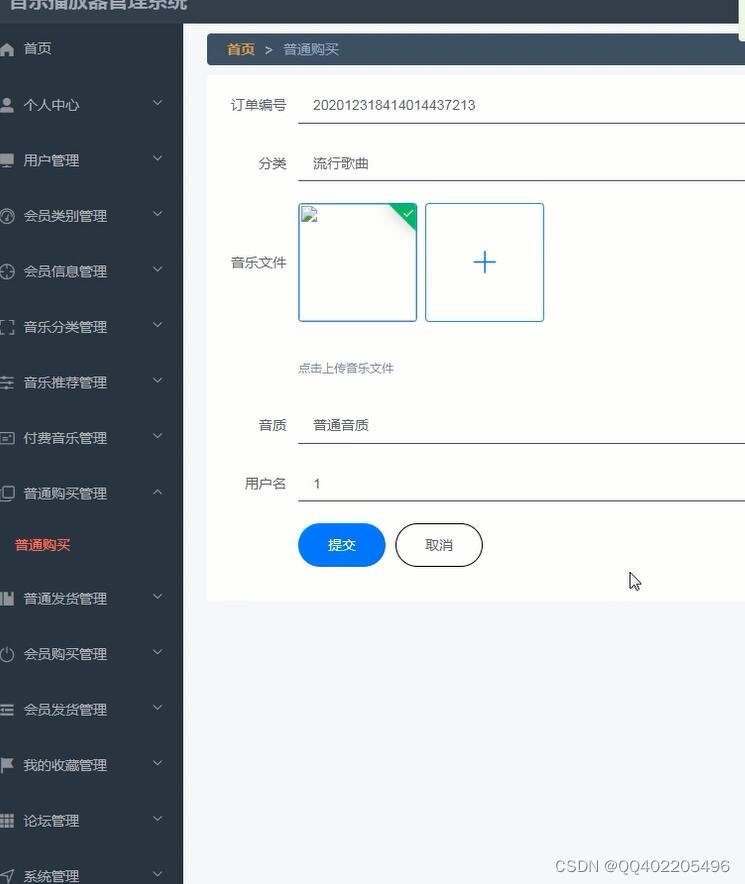
Task: Go to 首页 via breadcrumb link
Action: click(241, 50)
